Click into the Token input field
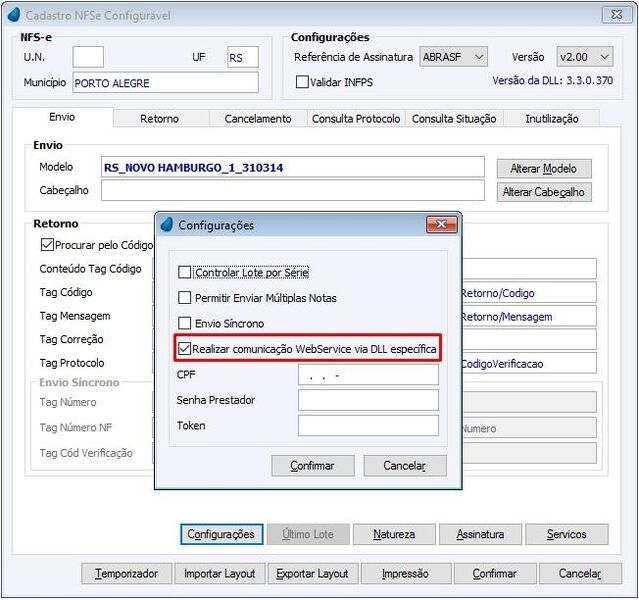Image resolution: width=639 pixels, height=600 pixels. click(368, 426)
